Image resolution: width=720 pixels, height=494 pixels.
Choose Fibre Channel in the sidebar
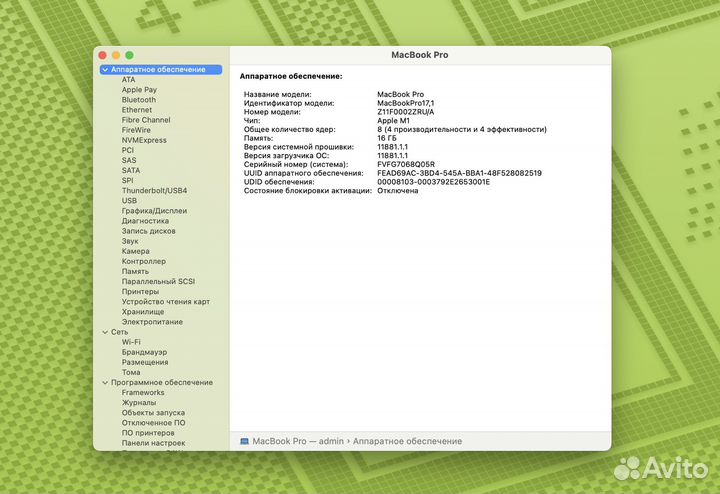tap(146, 120)
